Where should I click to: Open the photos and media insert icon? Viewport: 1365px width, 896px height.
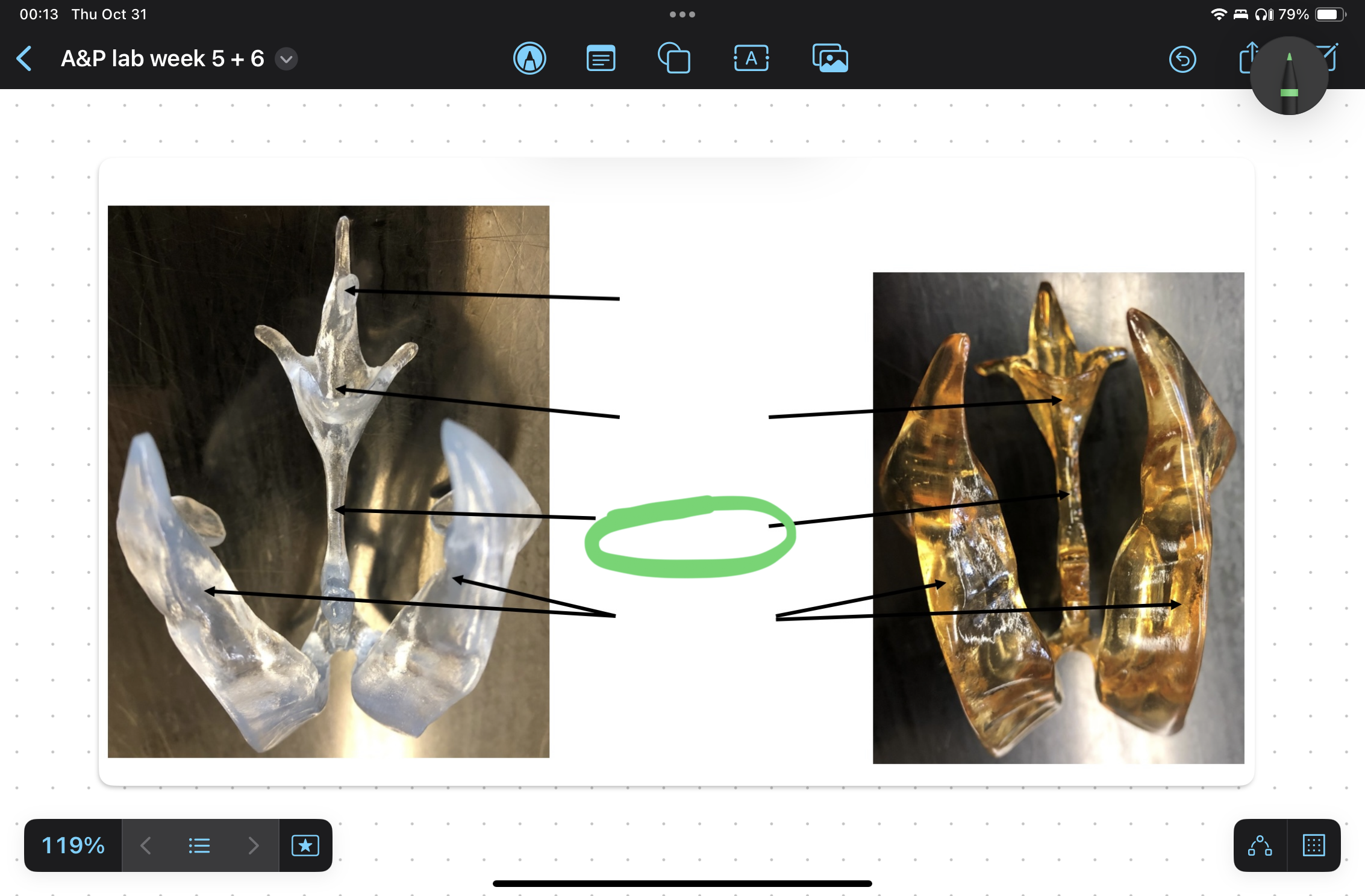[x=830, y=59]
